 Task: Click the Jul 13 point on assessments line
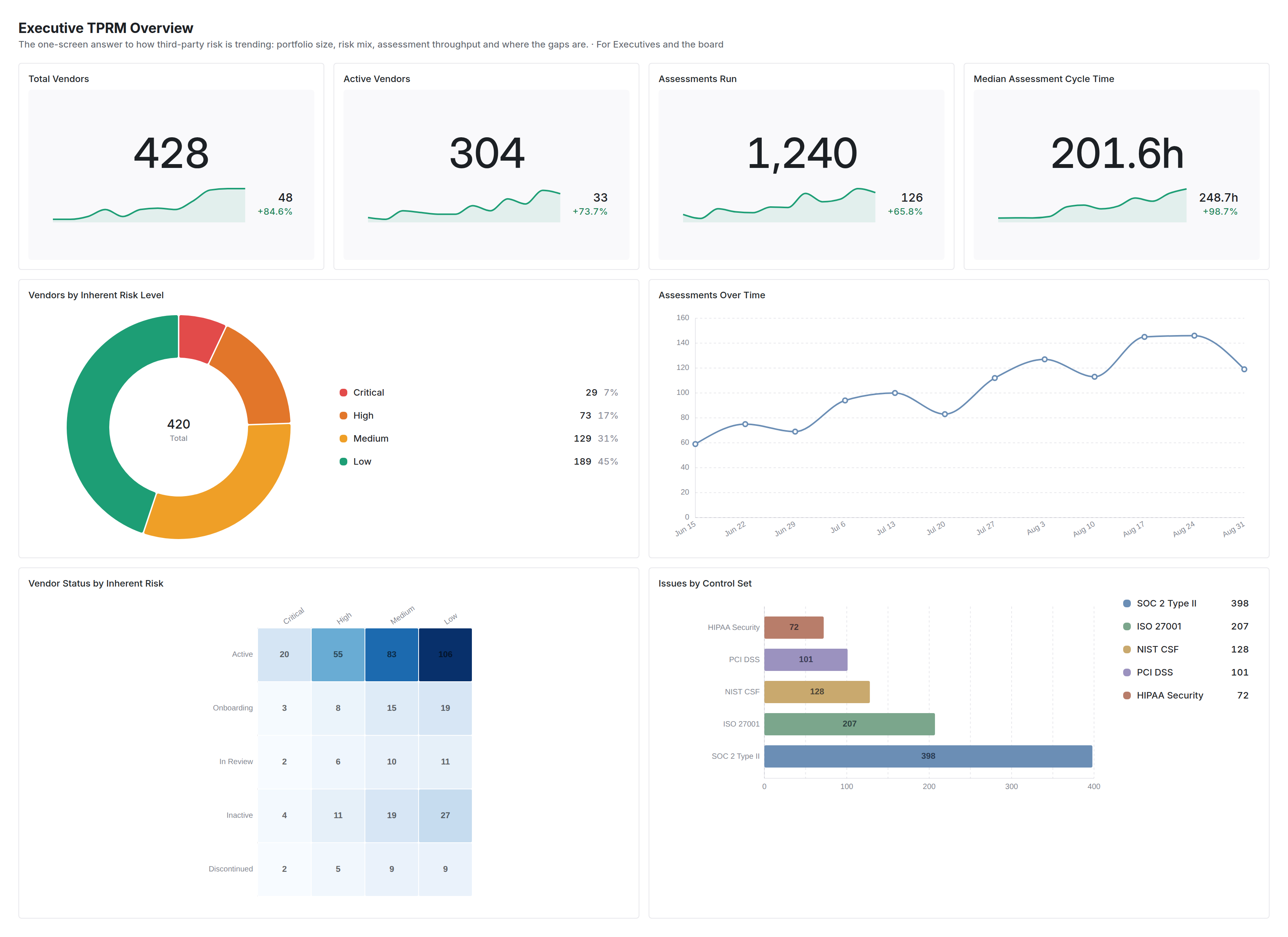pos(895,393)
